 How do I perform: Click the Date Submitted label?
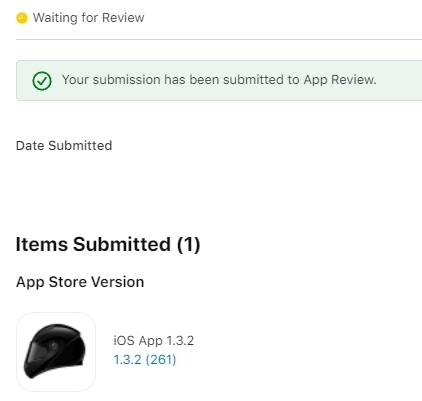point(64,146)
